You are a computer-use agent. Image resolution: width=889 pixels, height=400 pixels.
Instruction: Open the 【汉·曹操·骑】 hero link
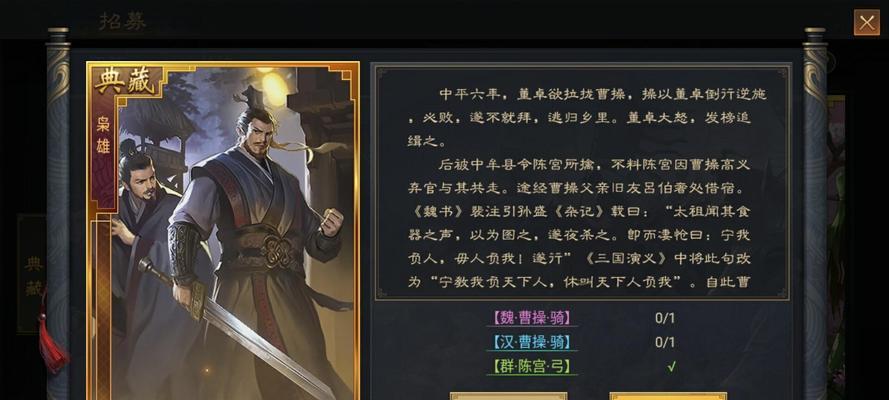click(532, 342)
